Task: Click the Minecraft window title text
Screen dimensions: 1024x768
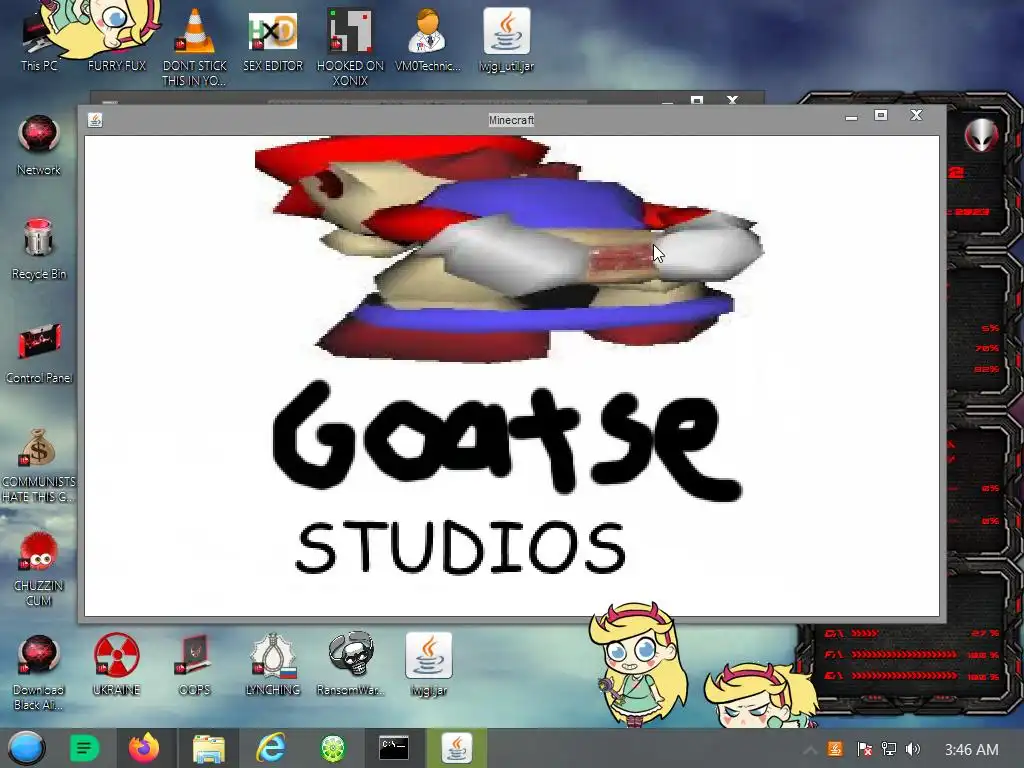Action: (x=511, y=120)
